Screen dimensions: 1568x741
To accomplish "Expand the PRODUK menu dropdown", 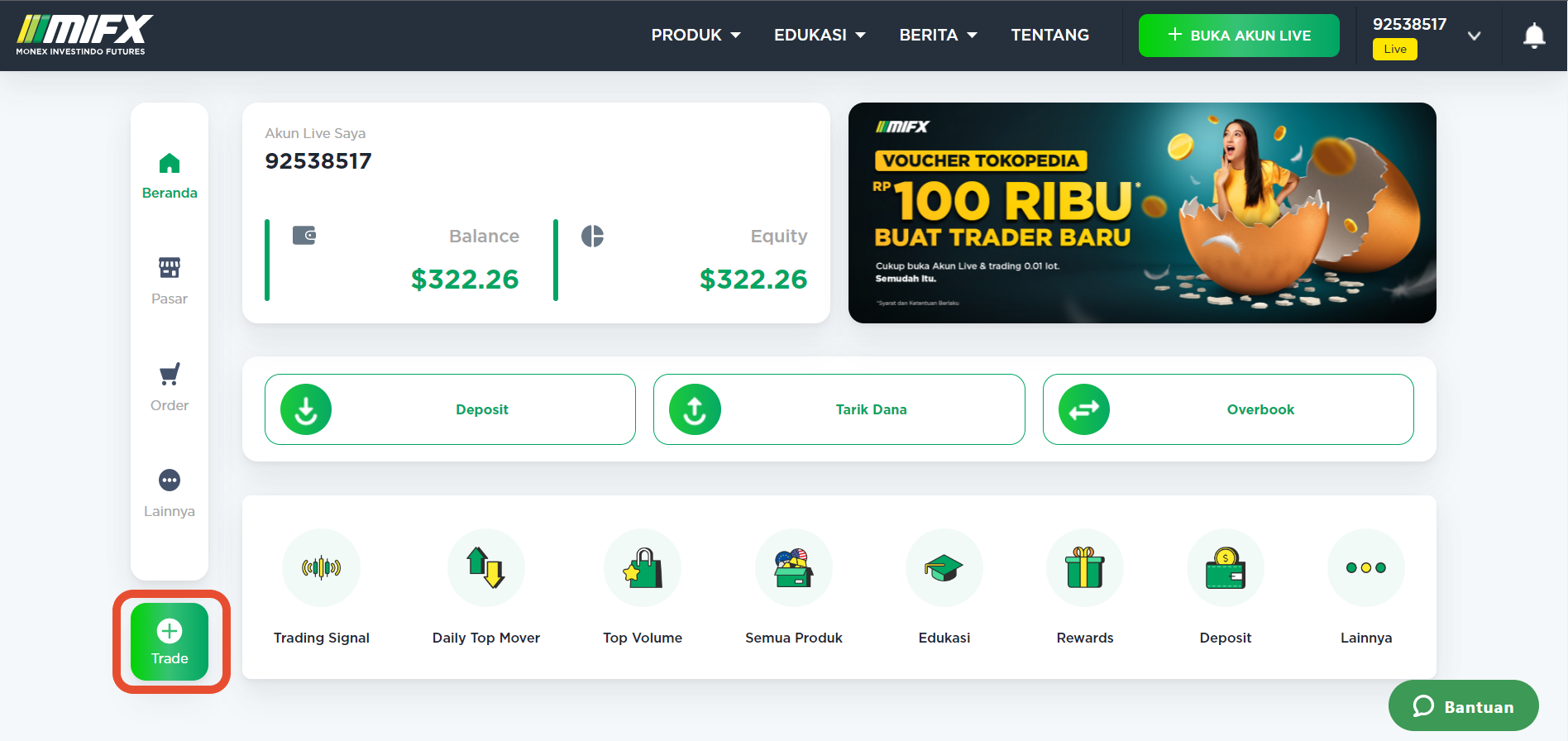I will coord(696,35).
